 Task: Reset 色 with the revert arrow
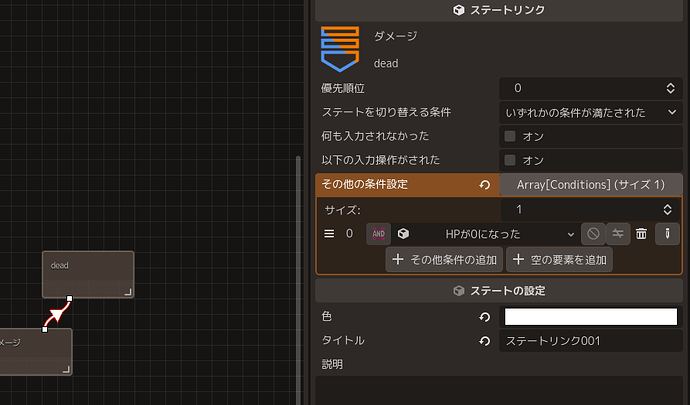tap(484, 317)
